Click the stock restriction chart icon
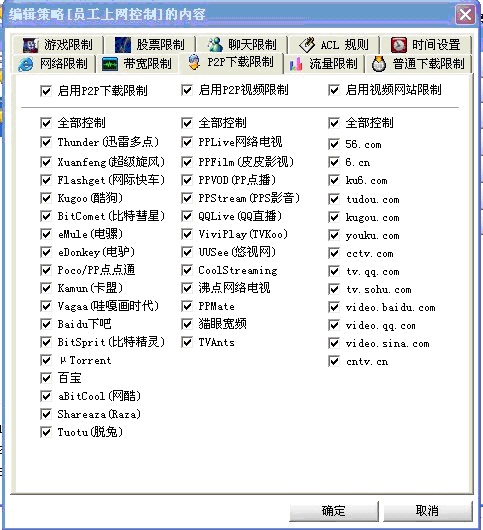 [x=123, y=45]
